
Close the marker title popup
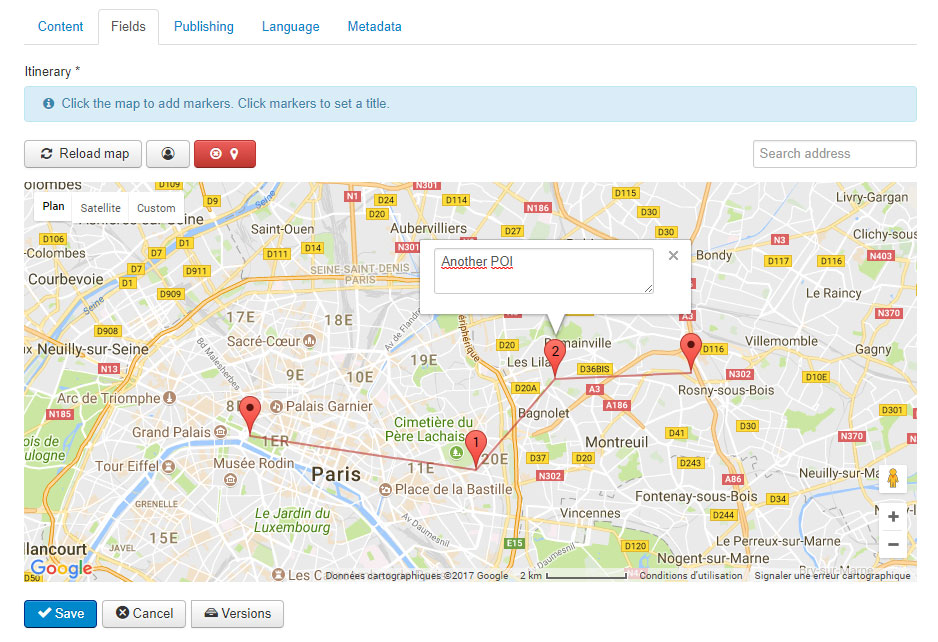(673, 255)
